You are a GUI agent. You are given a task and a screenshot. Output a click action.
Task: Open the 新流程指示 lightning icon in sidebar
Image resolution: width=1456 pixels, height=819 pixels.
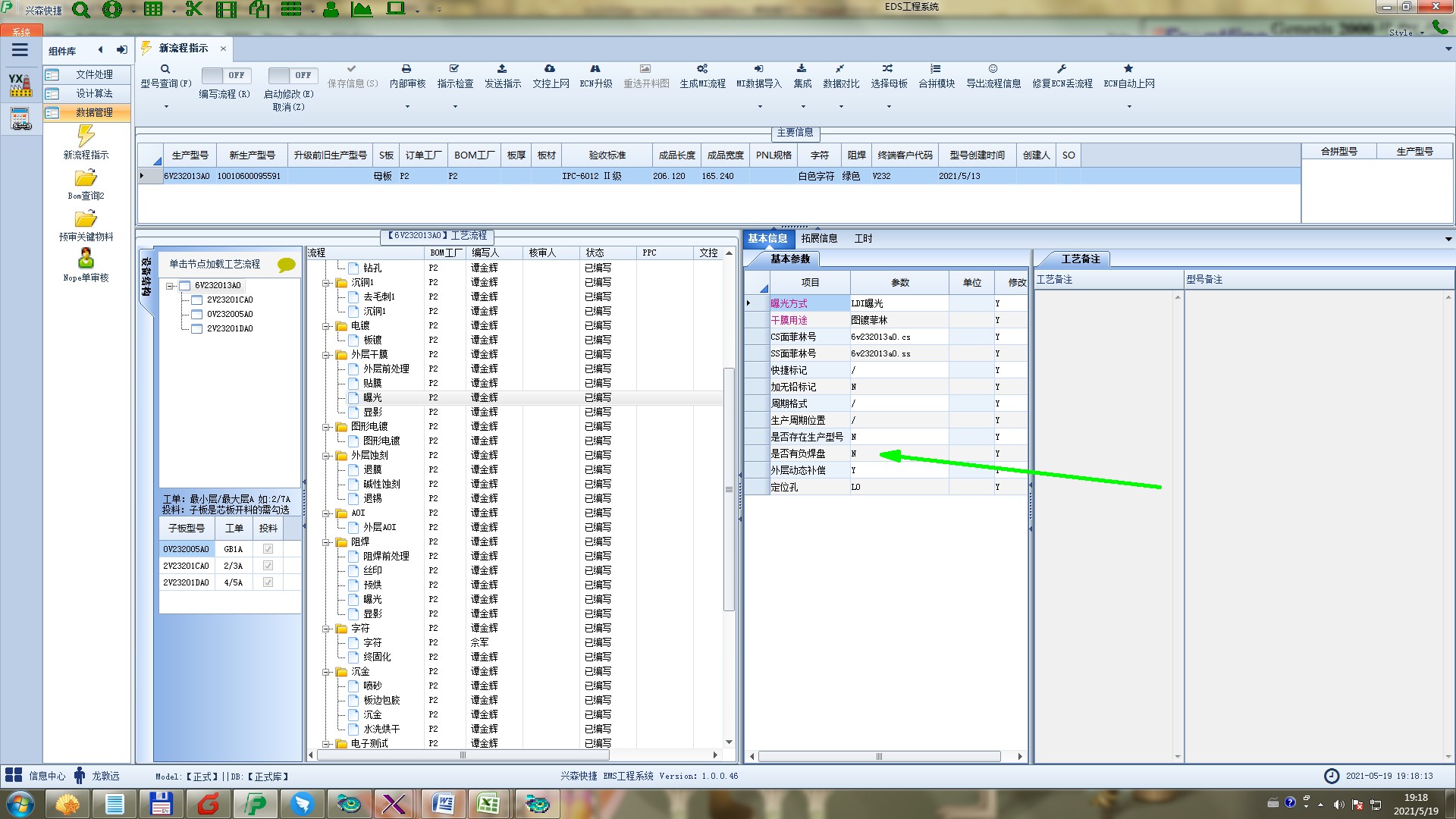click(86, 136)
